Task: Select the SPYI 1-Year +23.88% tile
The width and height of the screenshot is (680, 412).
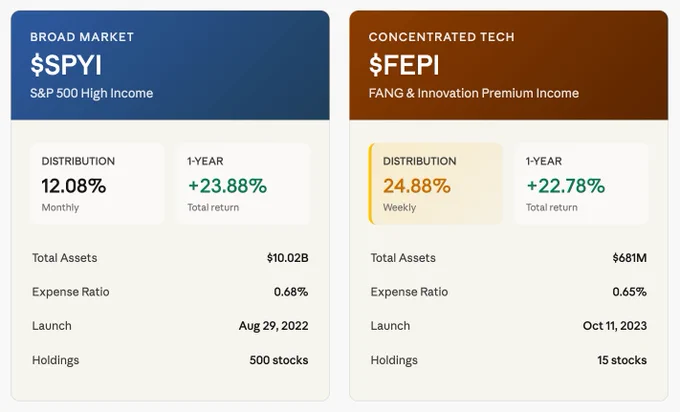Action: [243, 183]
